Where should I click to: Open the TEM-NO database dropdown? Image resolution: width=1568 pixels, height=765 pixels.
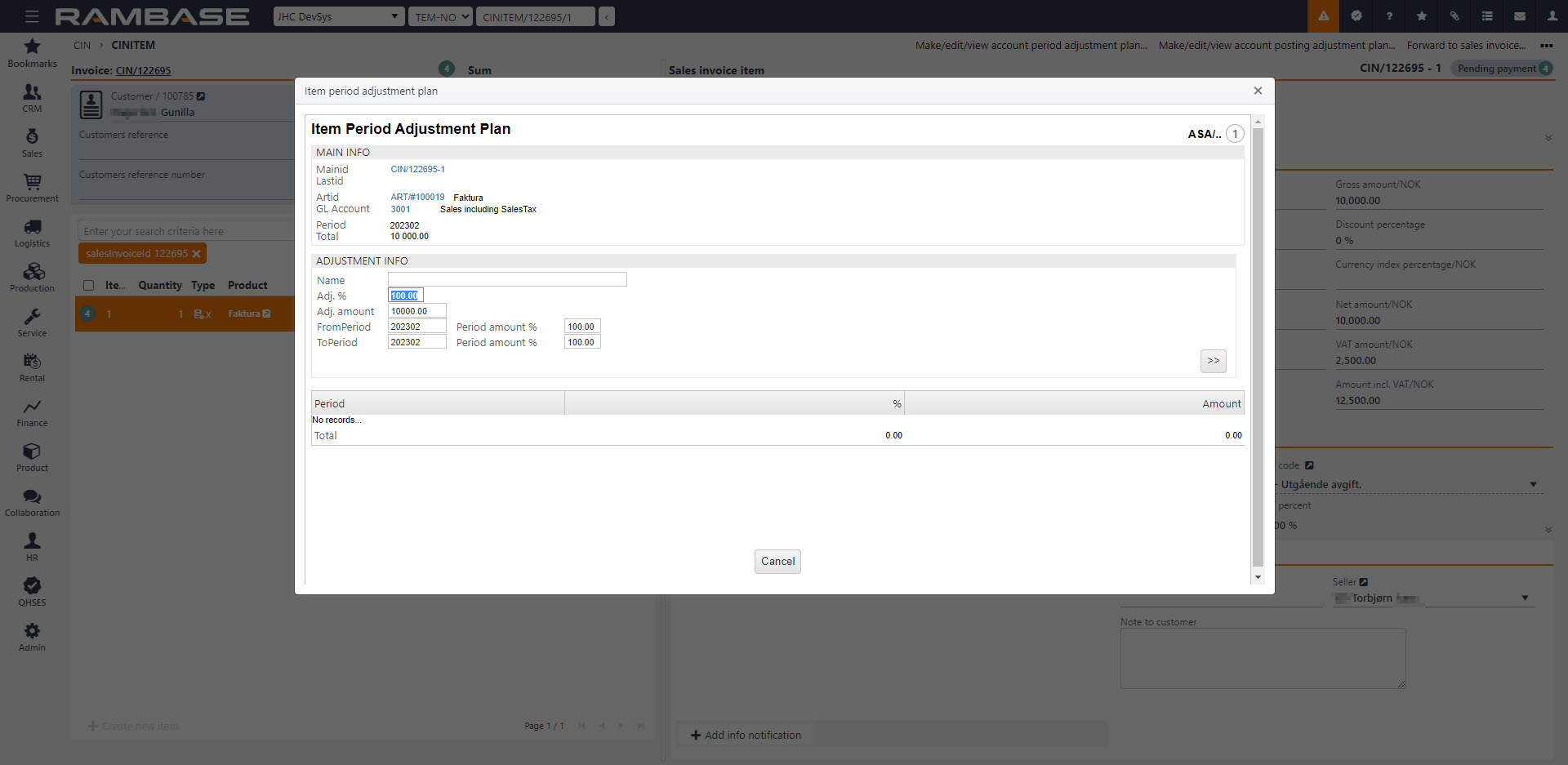point(441,16)
